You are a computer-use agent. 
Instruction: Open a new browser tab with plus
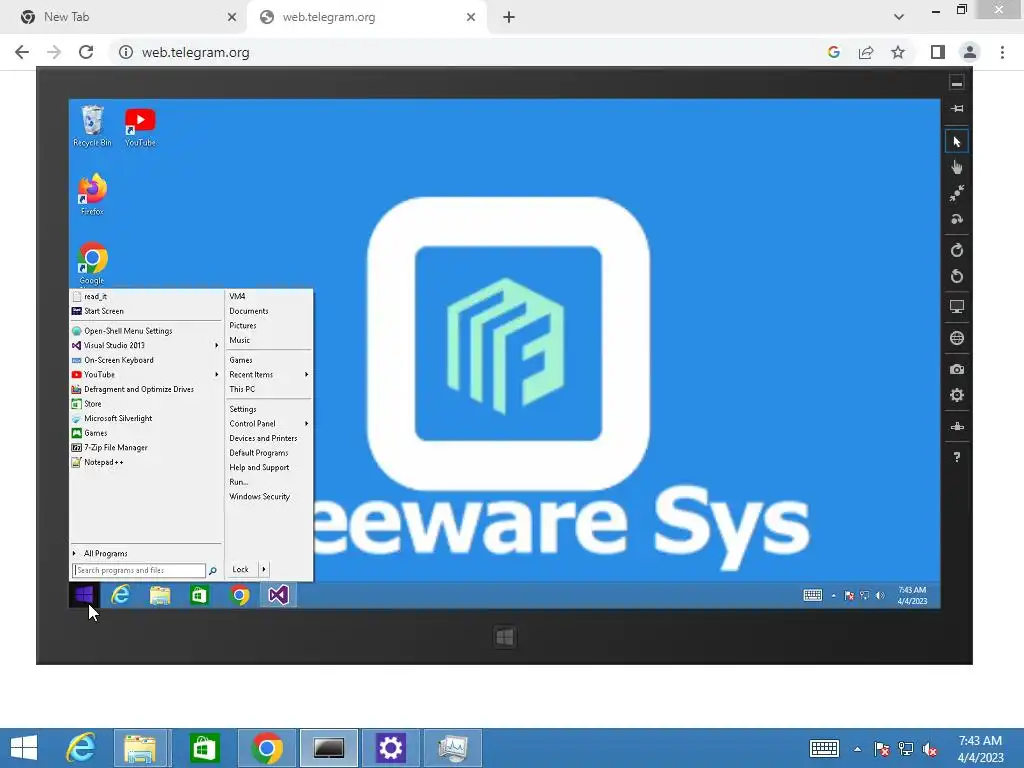tap(509, 17)
